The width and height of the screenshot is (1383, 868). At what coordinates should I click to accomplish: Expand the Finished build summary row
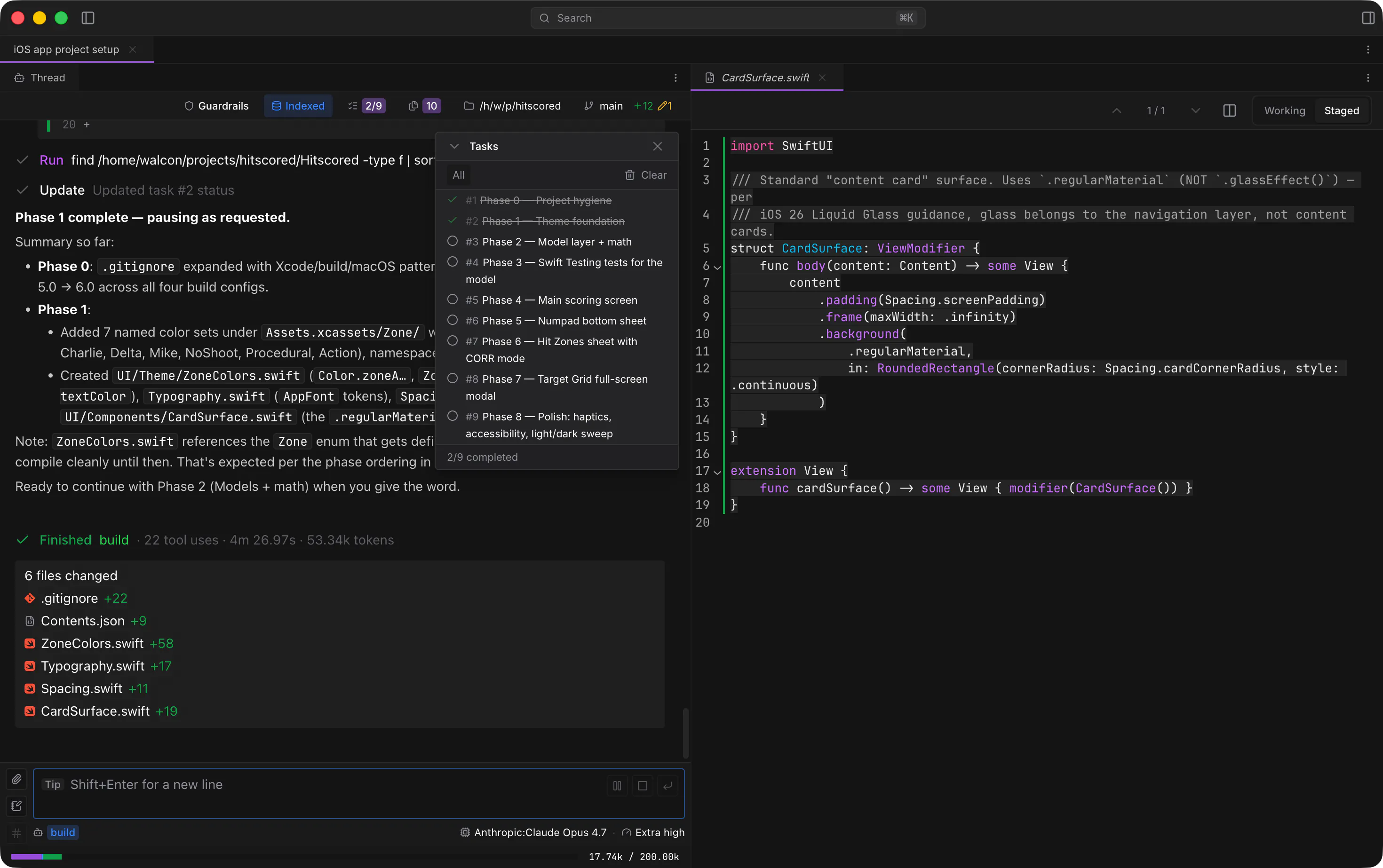(205, 540)
